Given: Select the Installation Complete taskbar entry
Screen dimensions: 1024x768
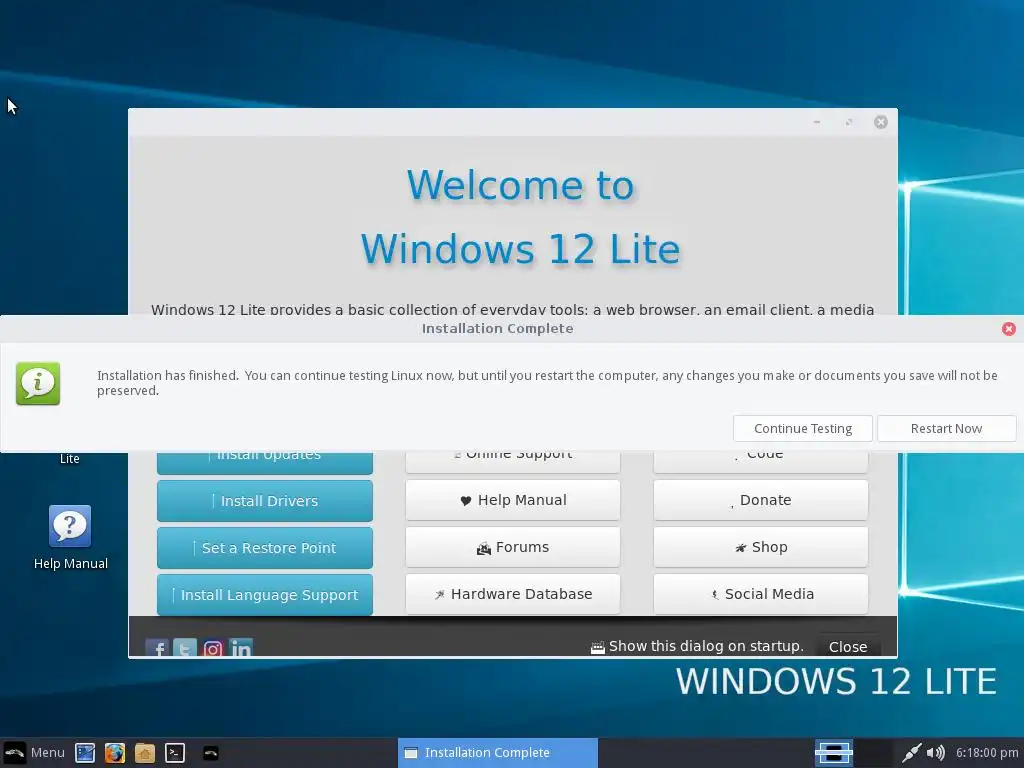Looking at the screenshot, I should [498, 752].
